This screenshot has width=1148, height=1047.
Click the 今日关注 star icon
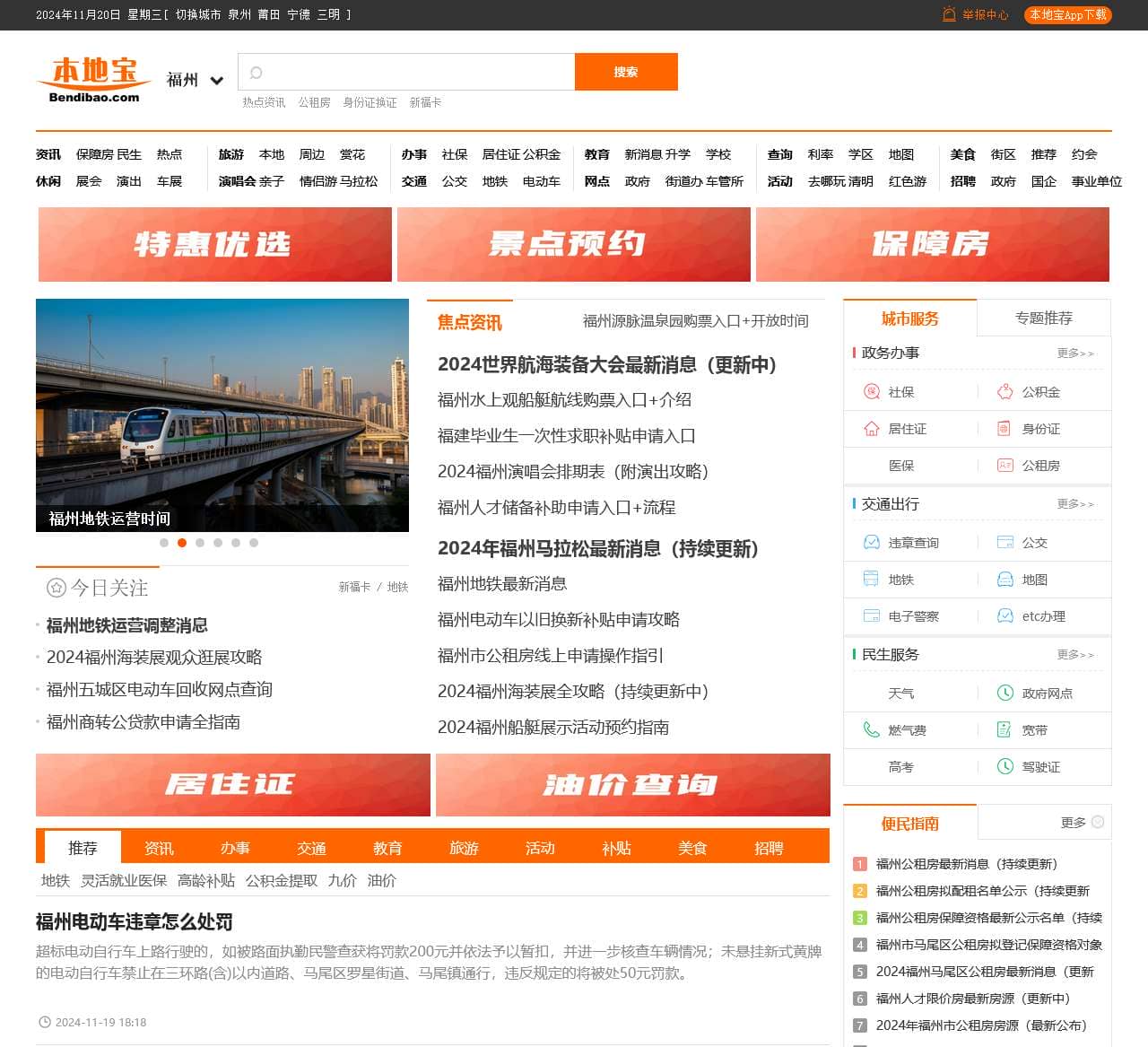(57, 588)
